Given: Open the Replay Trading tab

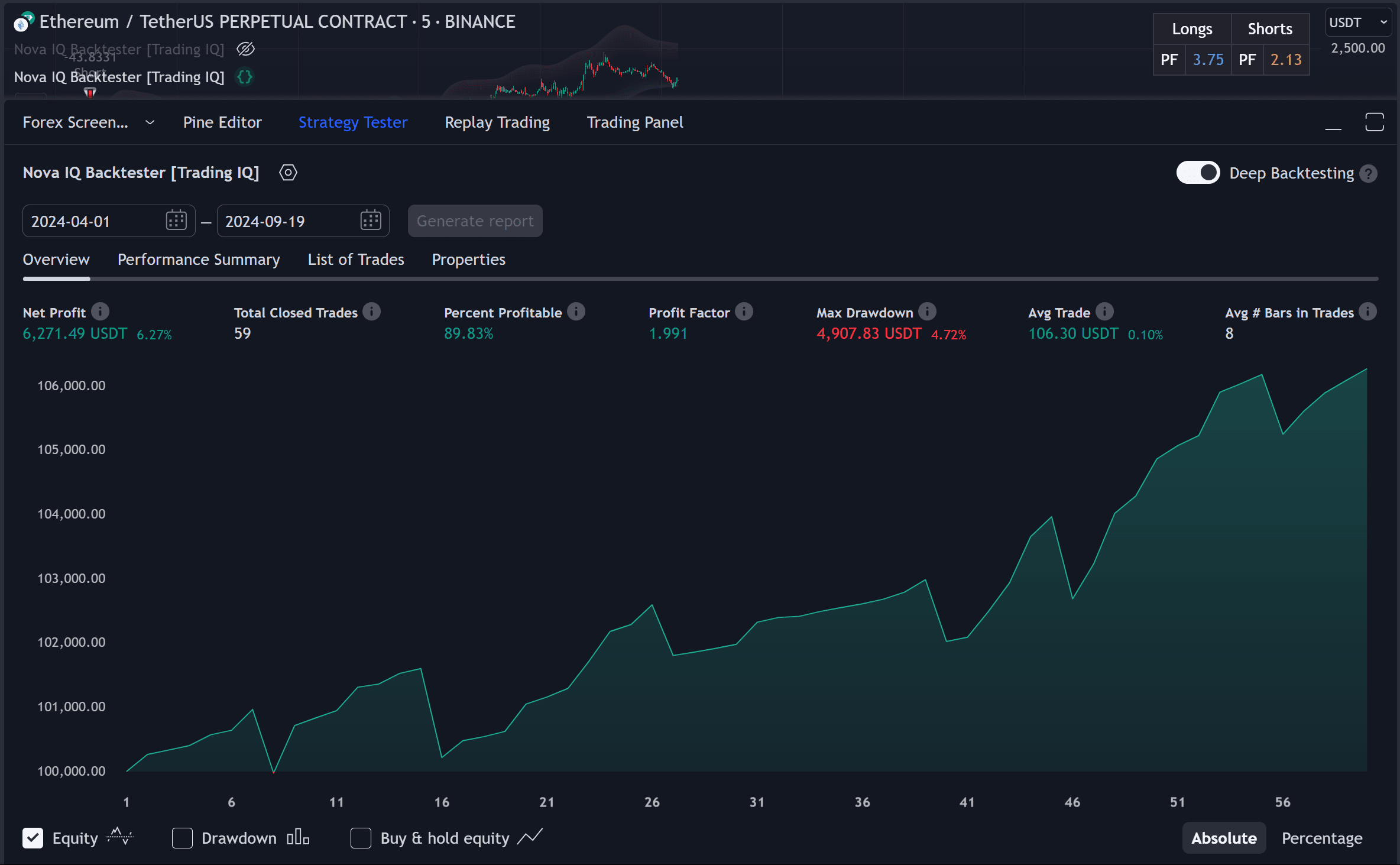Looking at the screenshot, I should point(497,122).
